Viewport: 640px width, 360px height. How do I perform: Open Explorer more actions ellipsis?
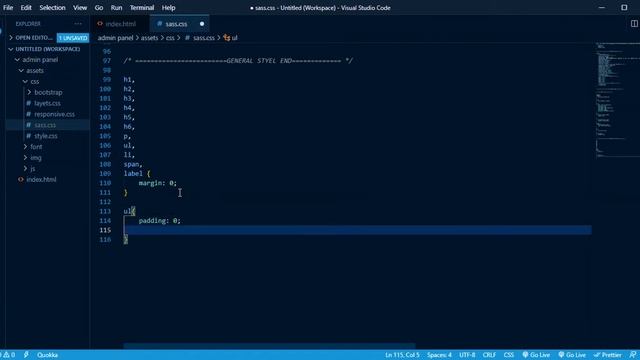(78, 24)
